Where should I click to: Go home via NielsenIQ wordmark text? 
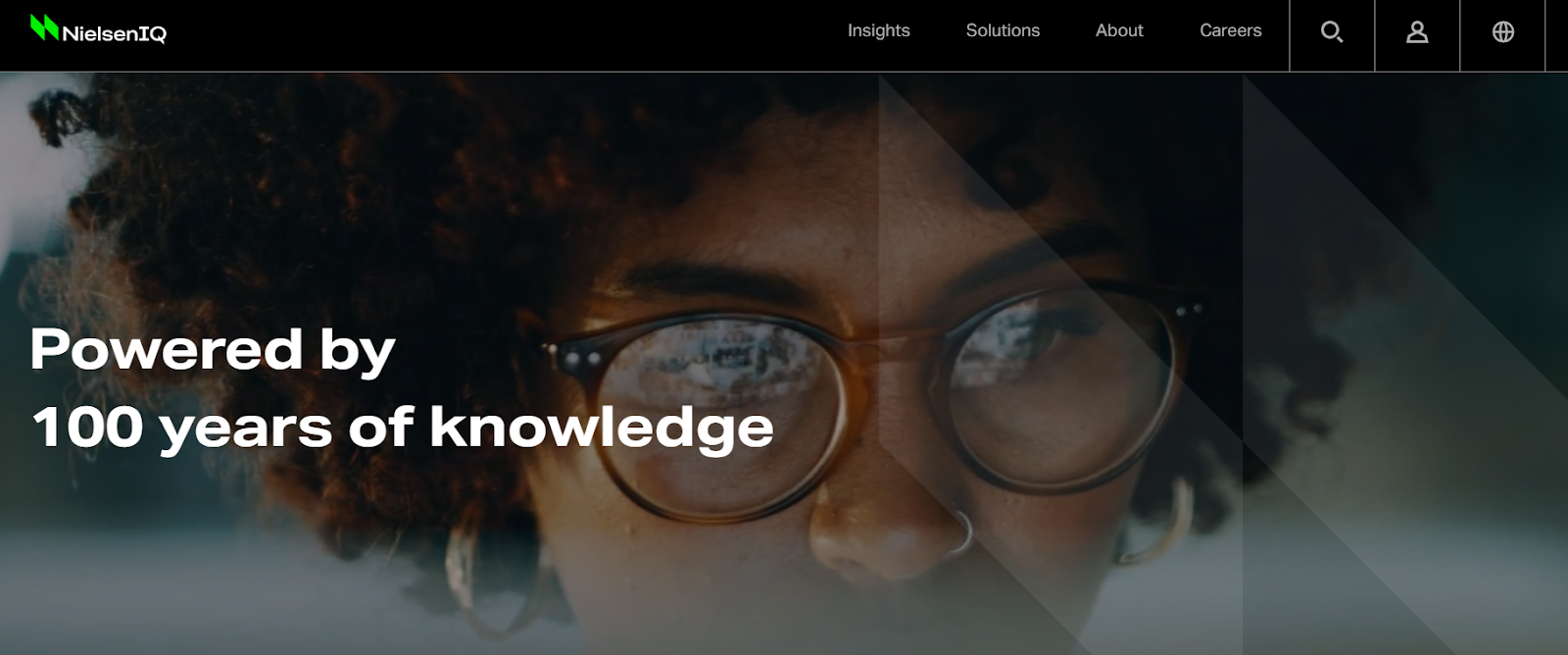114,34
